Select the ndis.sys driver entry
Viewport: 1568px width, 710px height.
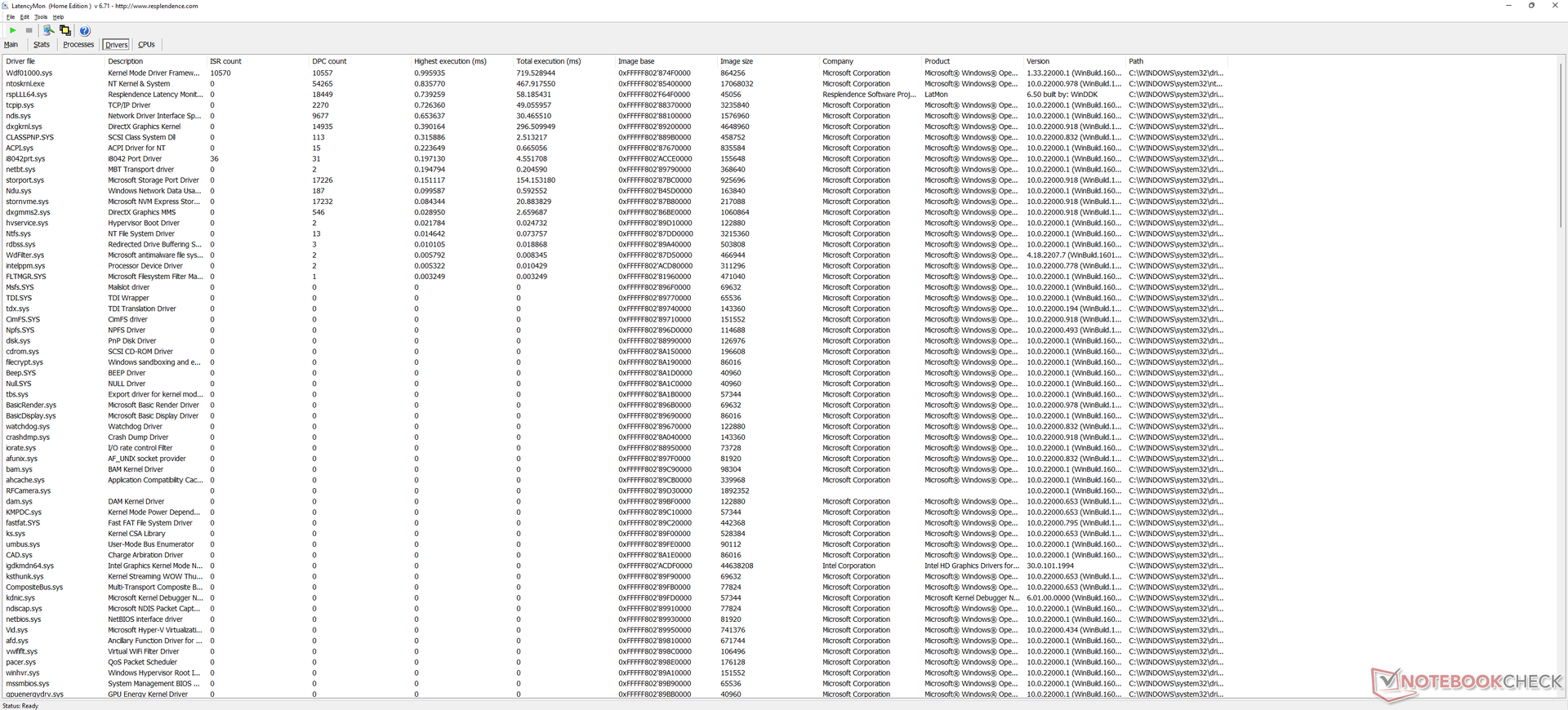(x=18, y=116)
